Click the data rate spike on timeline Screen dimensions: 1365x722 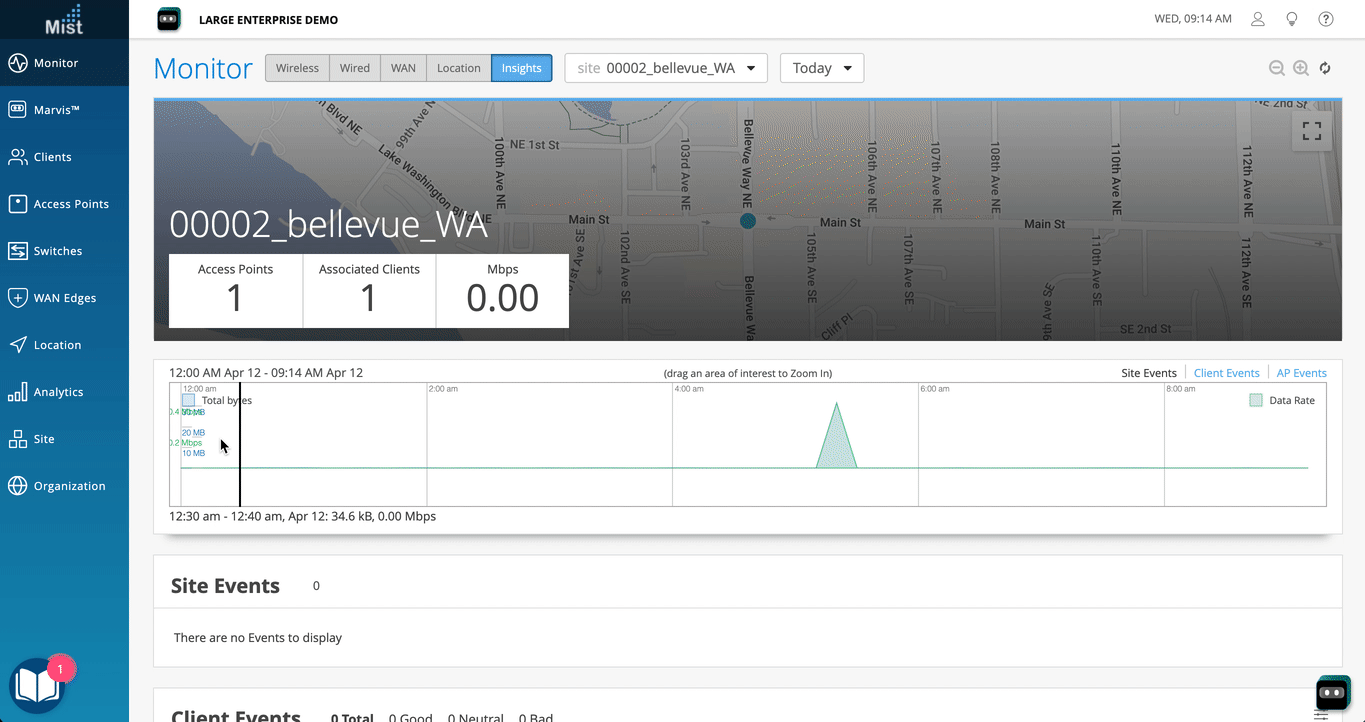[837, 445]
